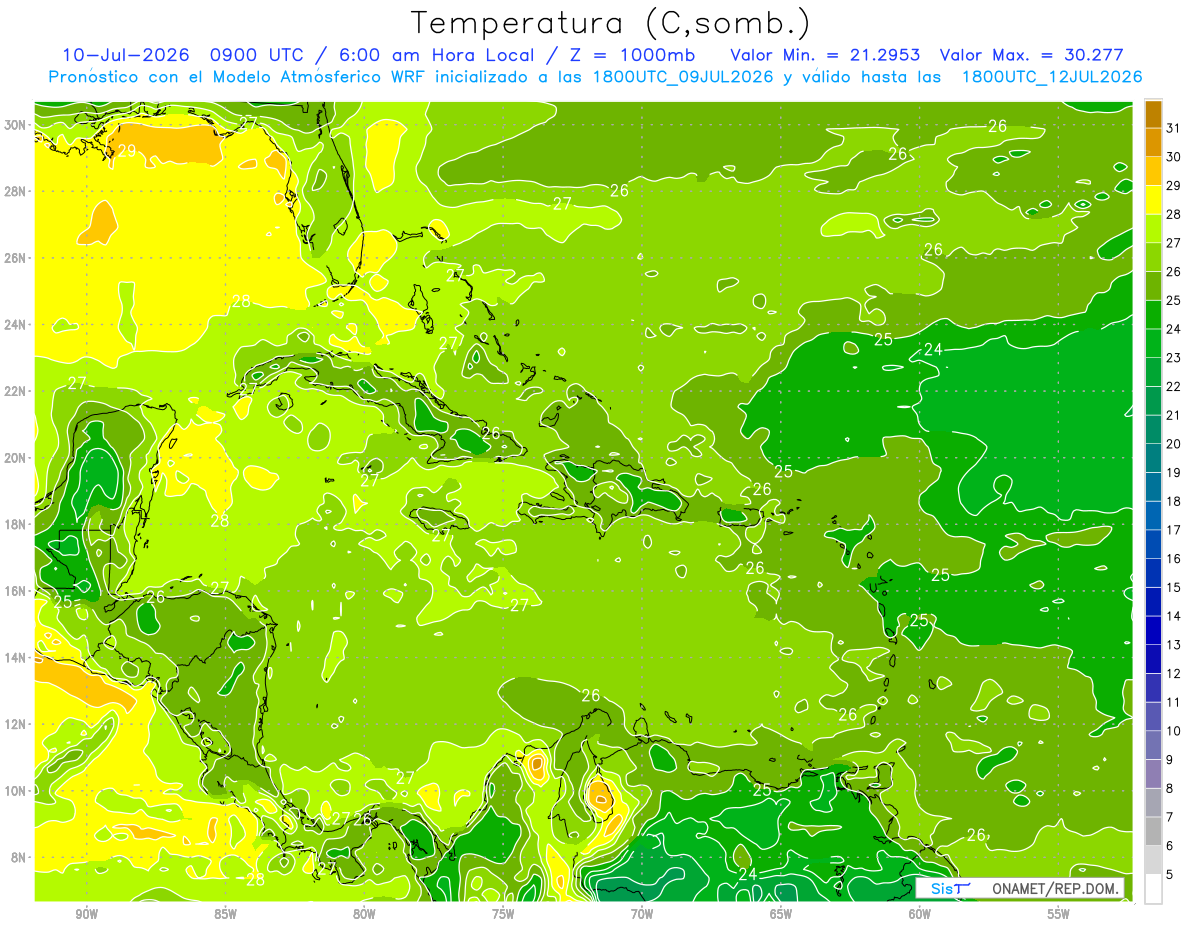Click the 18N latitude axis label
Viewport: 1200px width, 927px height.
click(x=15, y=524)
